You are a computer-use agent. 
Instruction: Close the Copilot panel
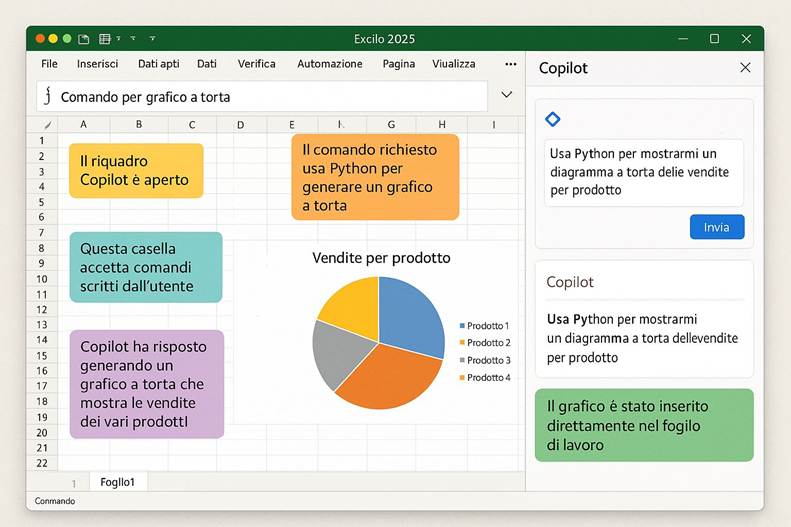[x=745, y=68]
